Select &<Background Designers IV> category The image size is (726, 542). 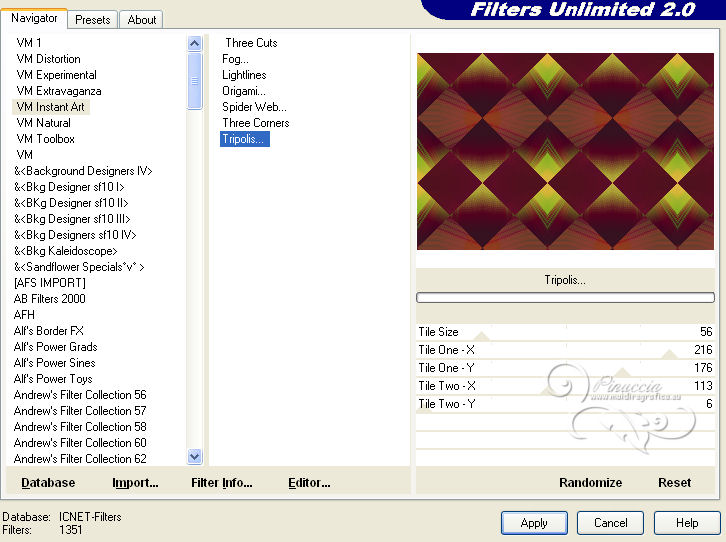coord(83,171)
